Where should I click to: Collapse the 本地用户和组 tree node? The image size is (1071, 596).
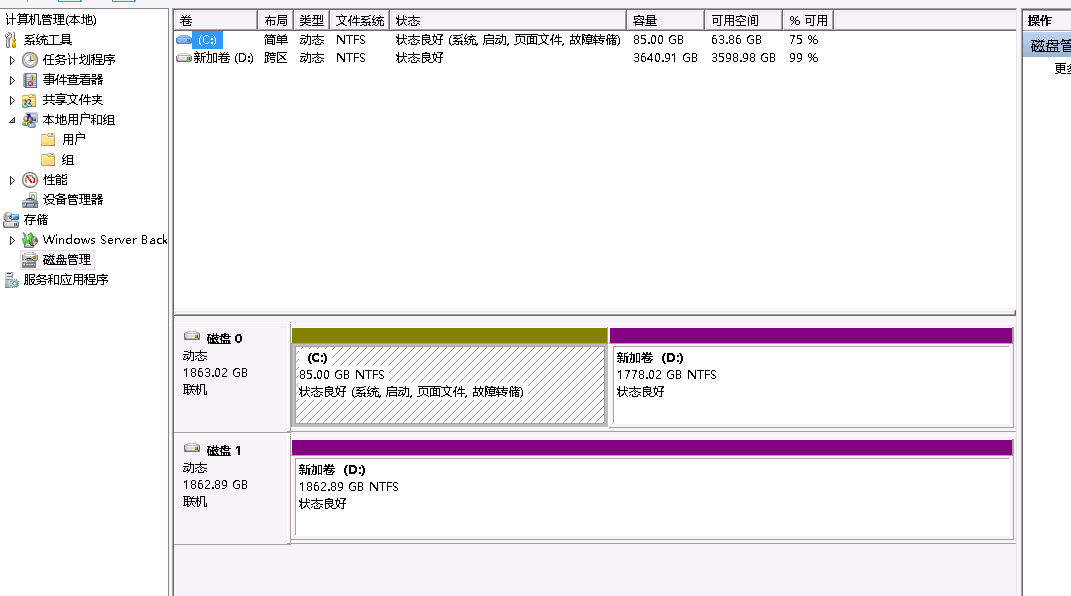(x=12, y=120)
